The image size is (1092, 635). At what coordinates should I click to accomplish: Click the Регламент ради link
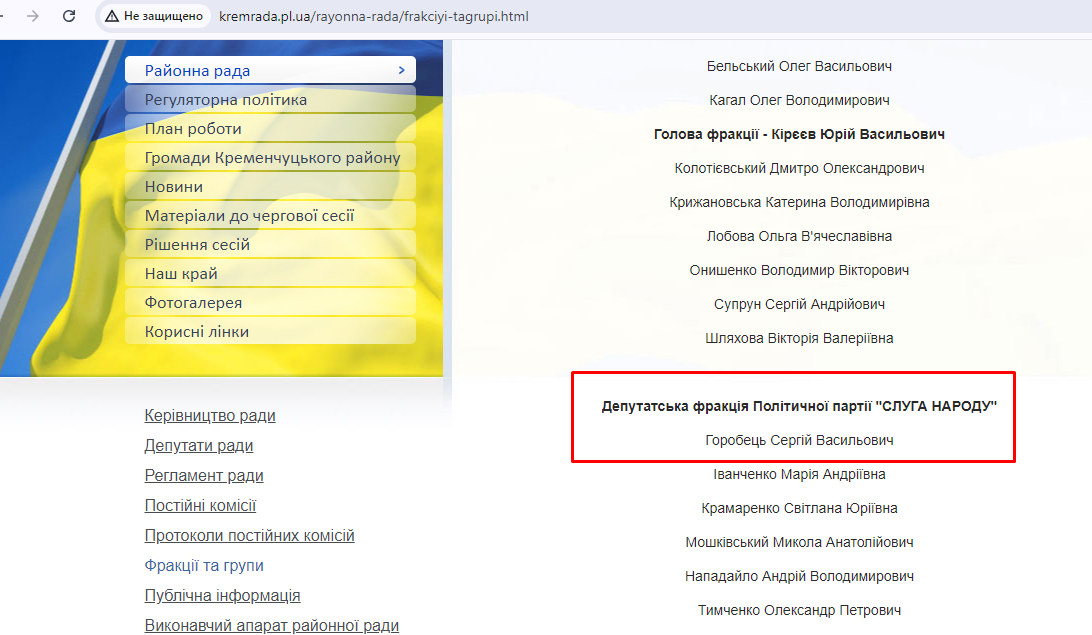click(204, 476)
